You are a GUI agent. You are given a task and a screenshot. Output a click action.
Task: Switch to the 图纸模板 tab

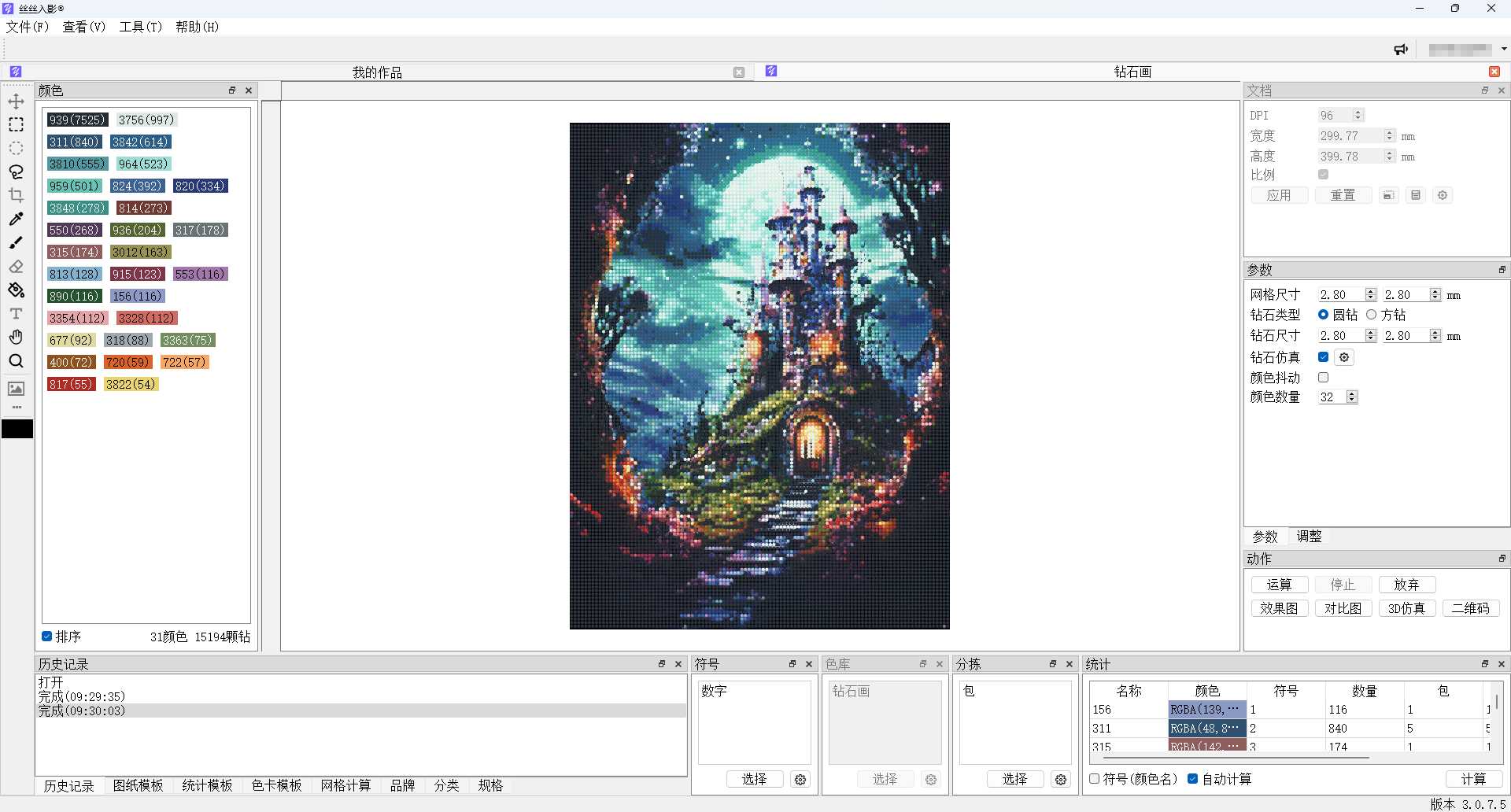click(138, 785)
